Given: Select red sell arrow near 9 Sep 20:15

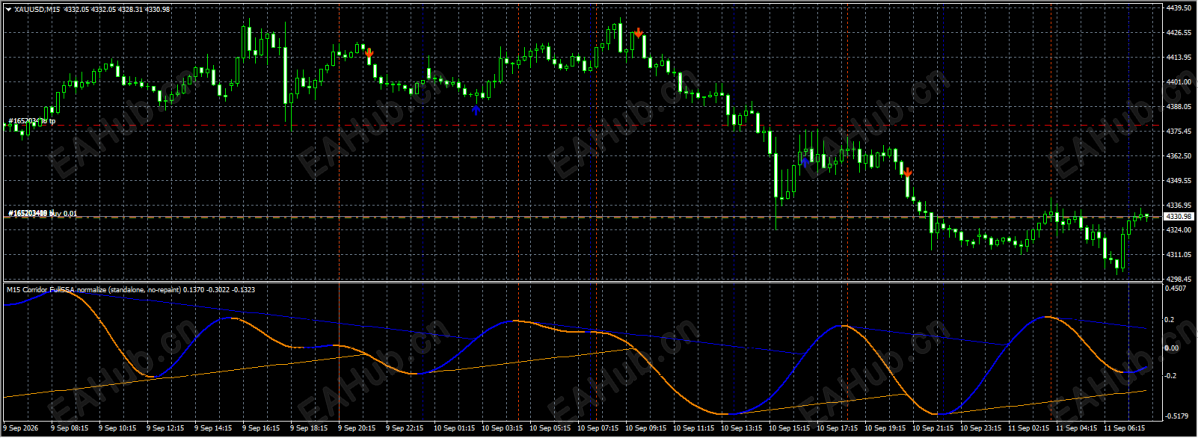Looking at the screenshot, I should (x=369, y=54).
